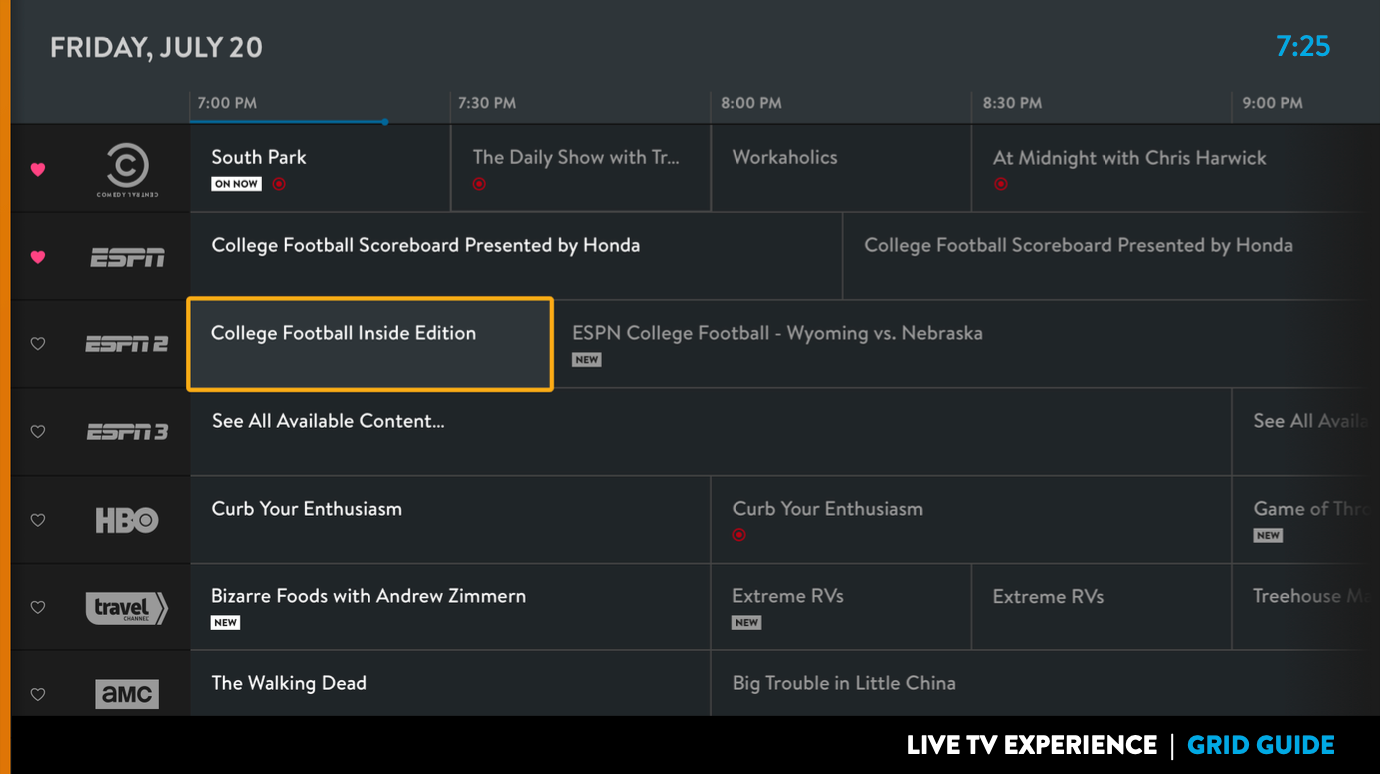Jump to the 8:00 PM time slot header

[x=751, y=103]
